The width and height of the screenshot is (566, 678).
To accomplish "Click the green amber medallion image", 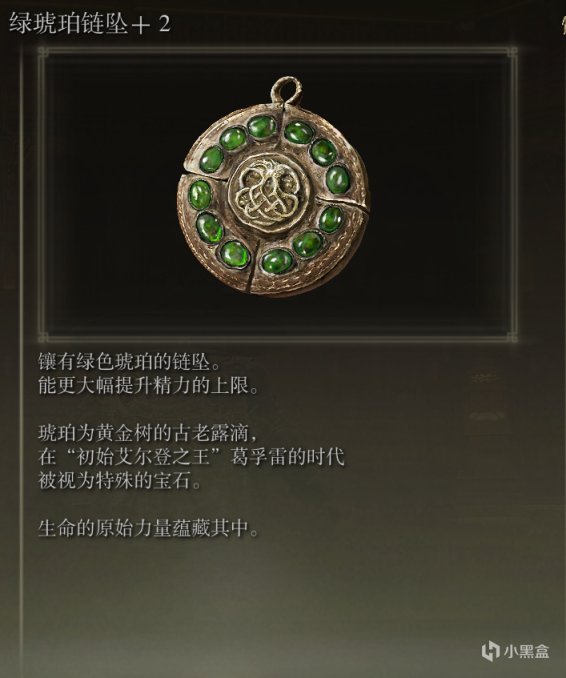I will click(274, 187).
